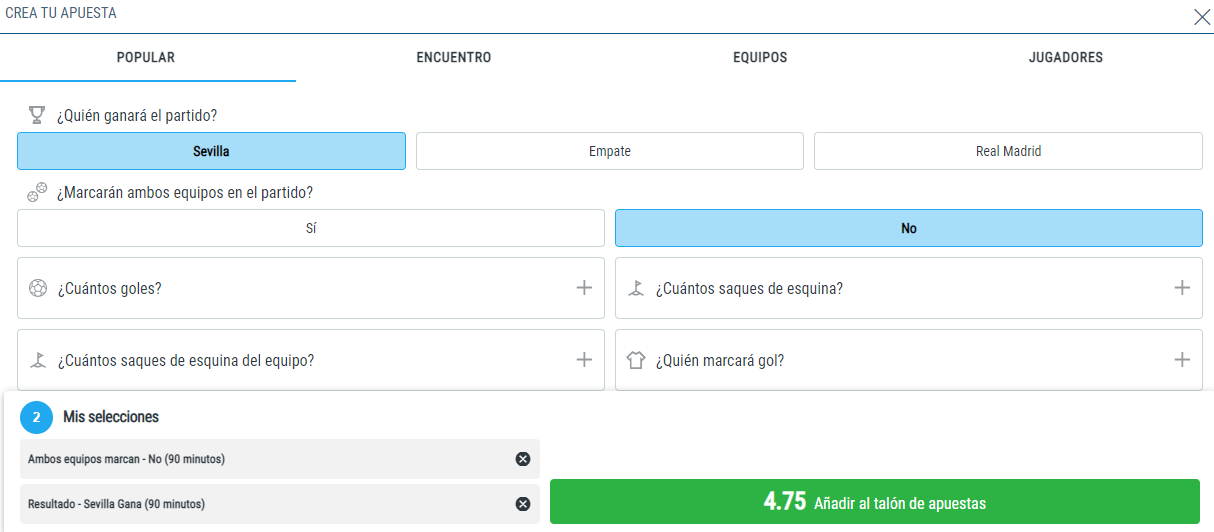1214x532 pixels.
Task: Remove the Ambos equipos marcan - No selection
Action: pos(522,459)
